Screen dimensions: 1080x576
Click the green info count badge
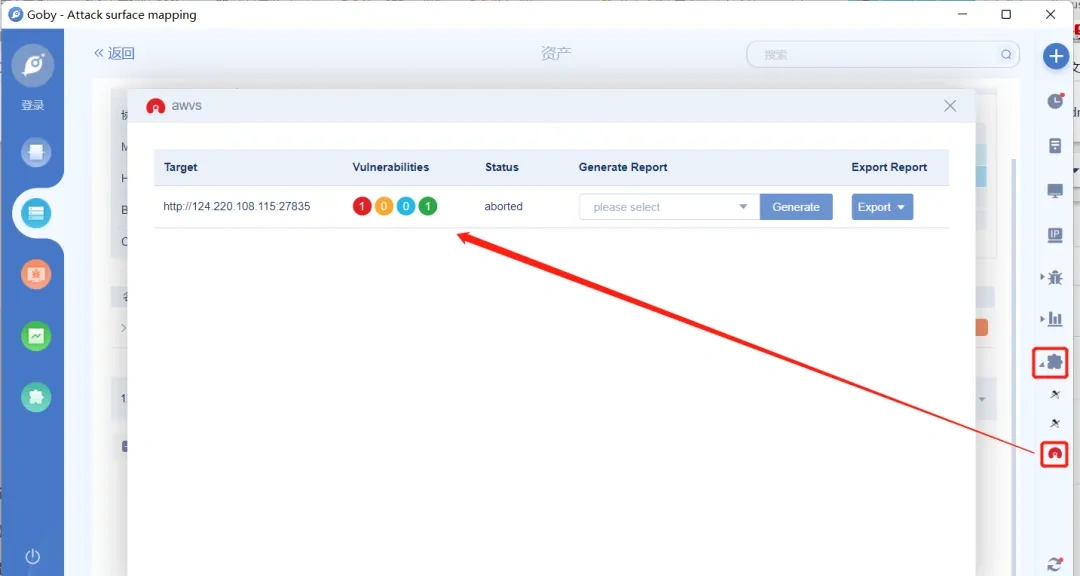[x=428, y=206]
